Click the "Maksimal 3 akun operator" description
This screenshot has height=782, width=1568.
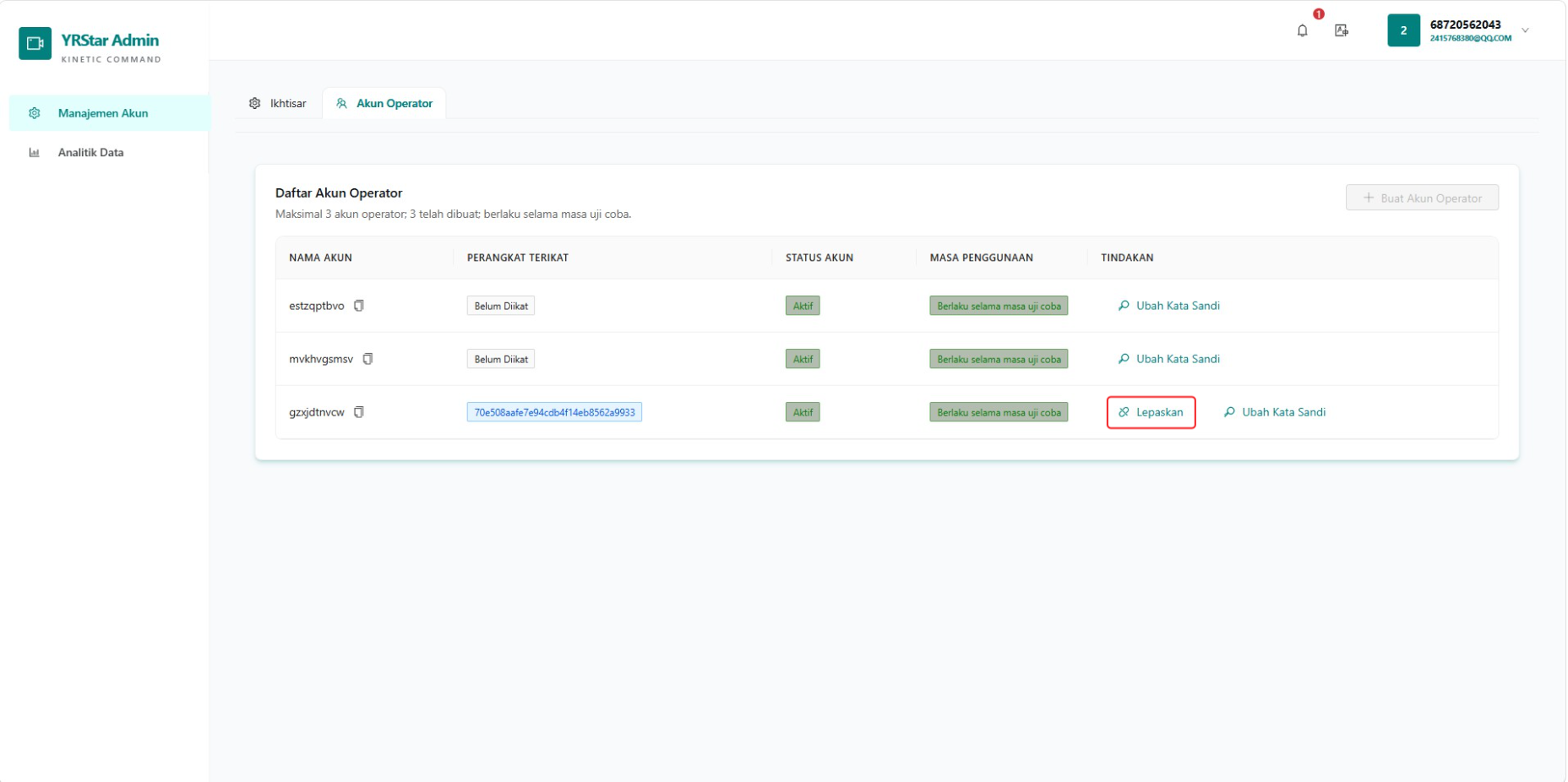(x=453, y=215)
